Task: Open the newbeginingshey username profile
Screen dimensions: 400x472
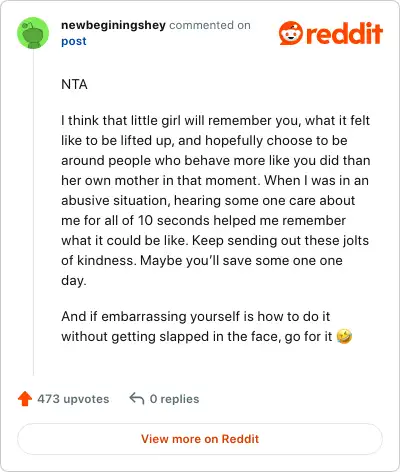Action: click(x=113, y=25)
